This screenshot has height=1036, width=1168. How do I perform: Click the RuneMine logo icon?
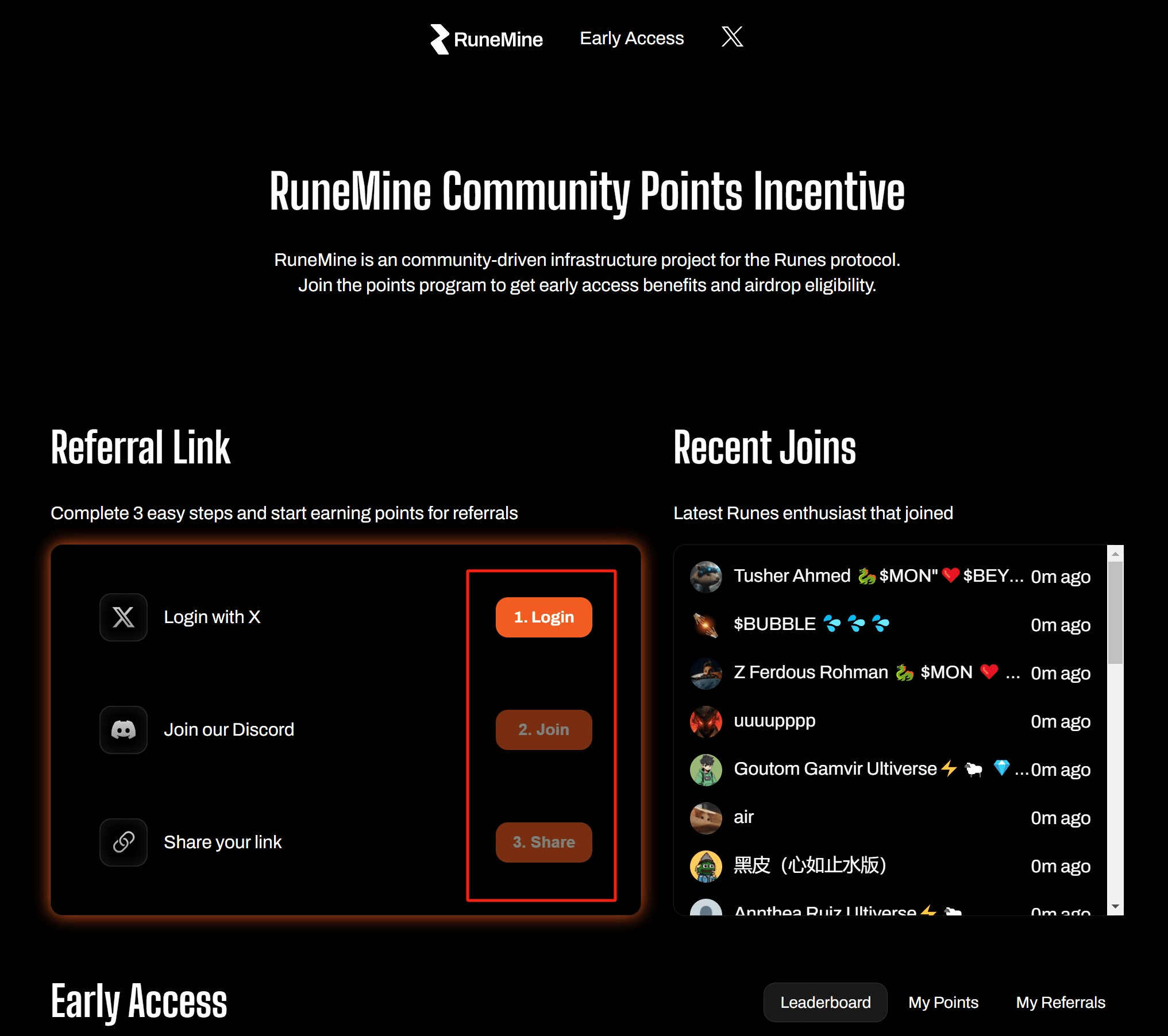tap(440, 39)
